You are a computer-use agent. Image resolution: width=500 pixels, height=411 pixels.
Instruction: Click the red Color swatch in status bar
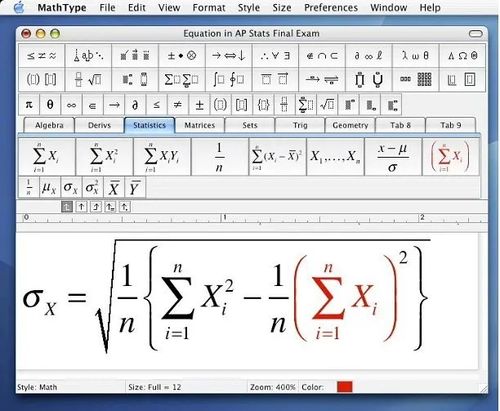344,387
